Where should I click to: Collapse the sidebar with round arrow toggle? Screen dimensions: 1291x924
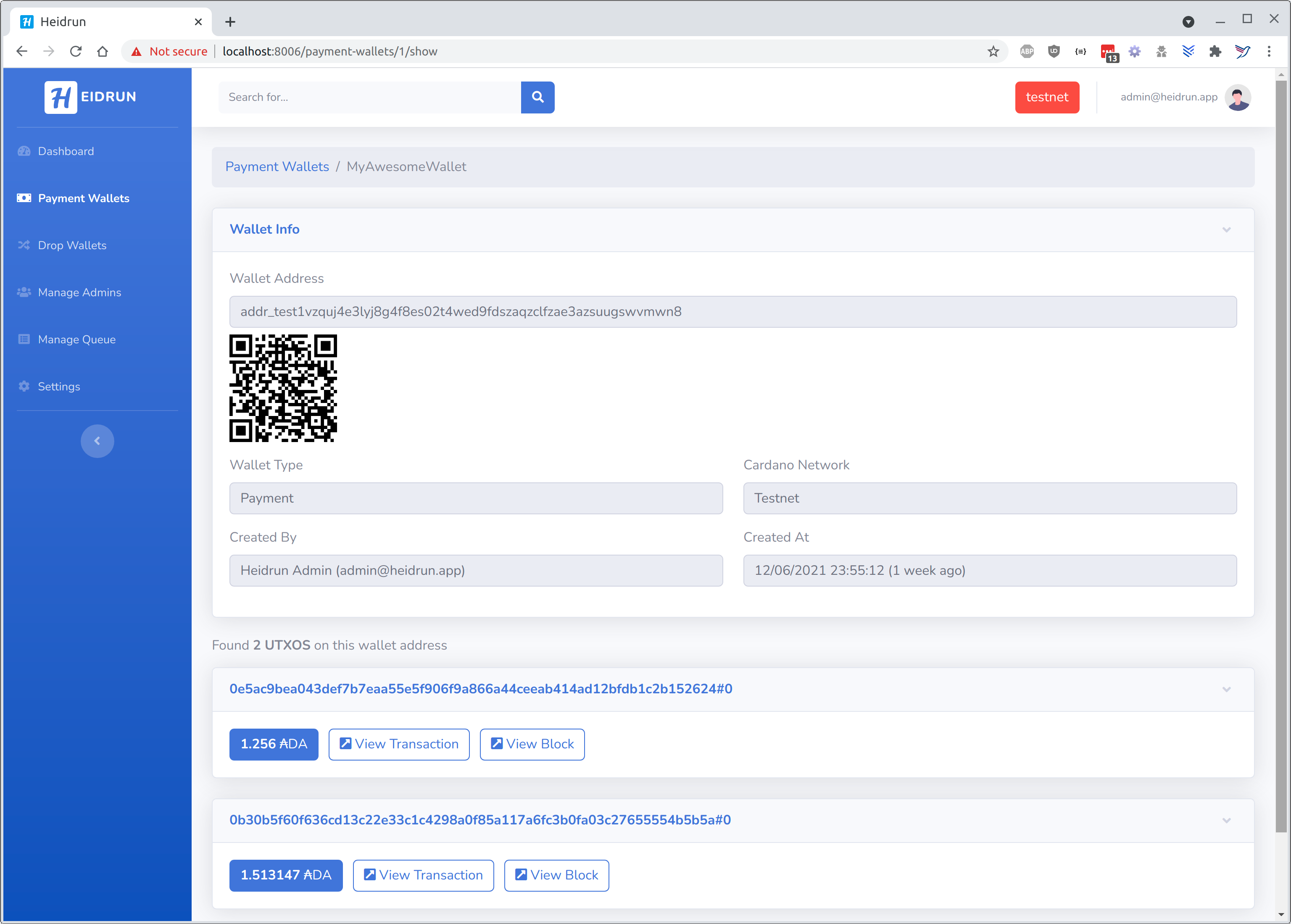[97, 441]
